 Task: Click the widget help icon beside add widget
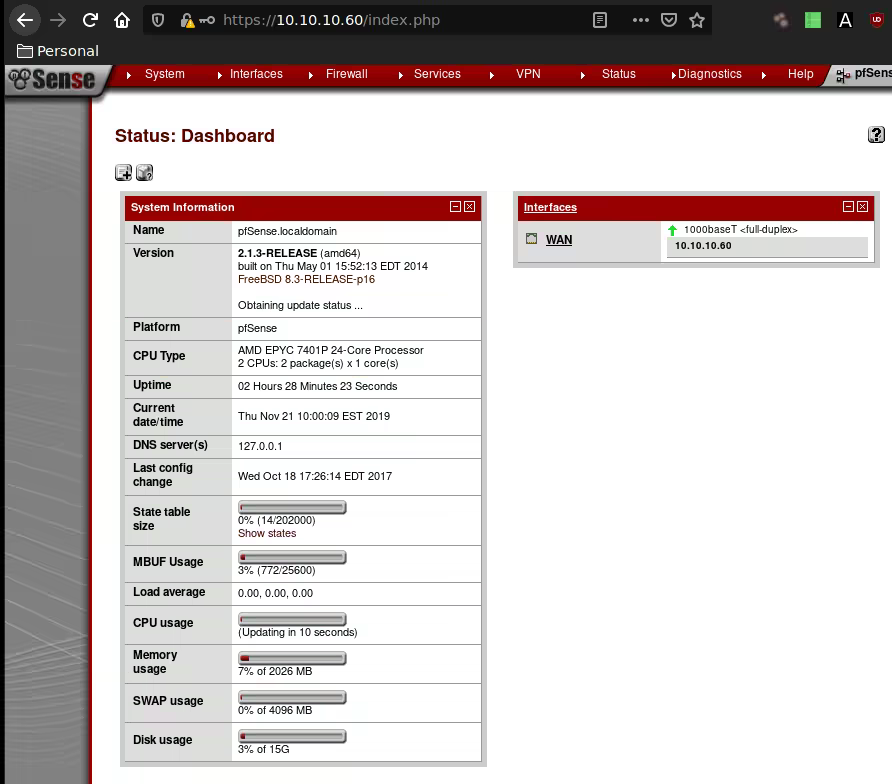145,173
